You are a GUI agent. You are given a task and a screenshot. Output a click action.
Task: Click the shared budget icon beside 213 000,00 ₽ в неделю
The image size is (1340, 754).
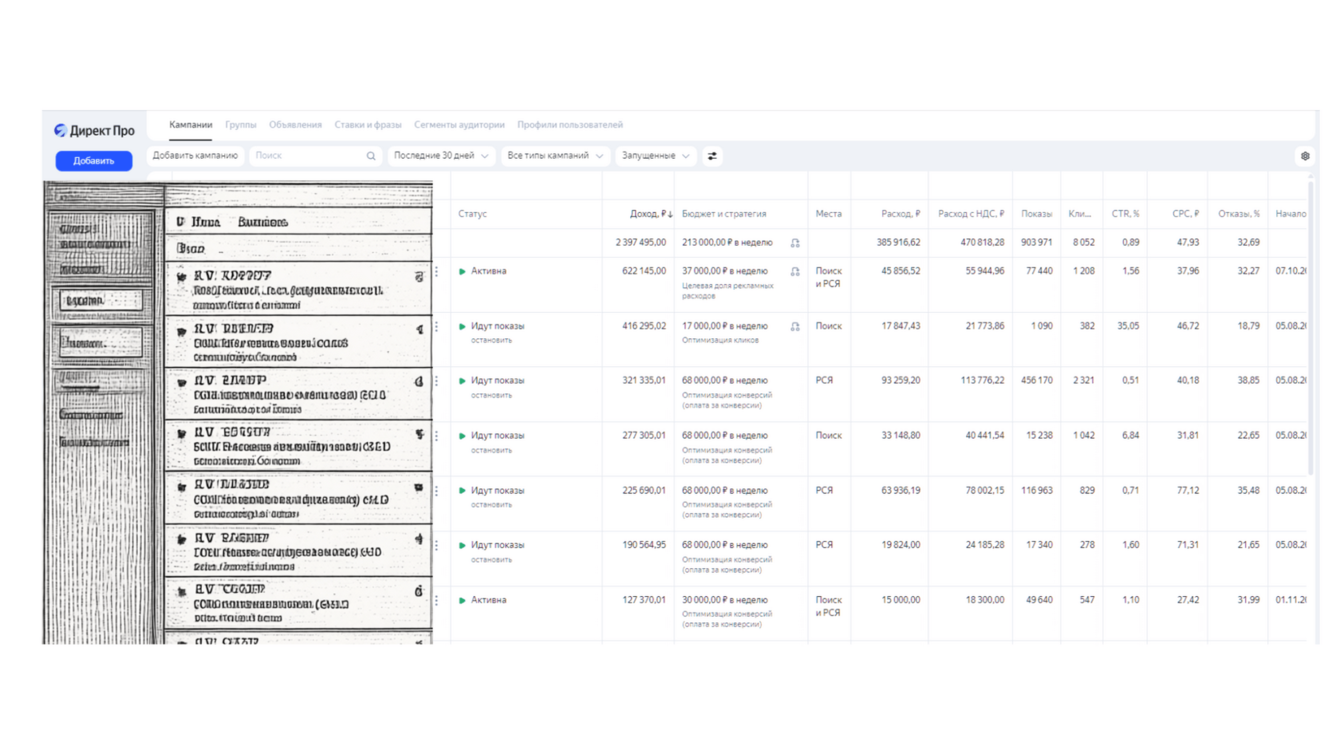click(x=795, y=243)
